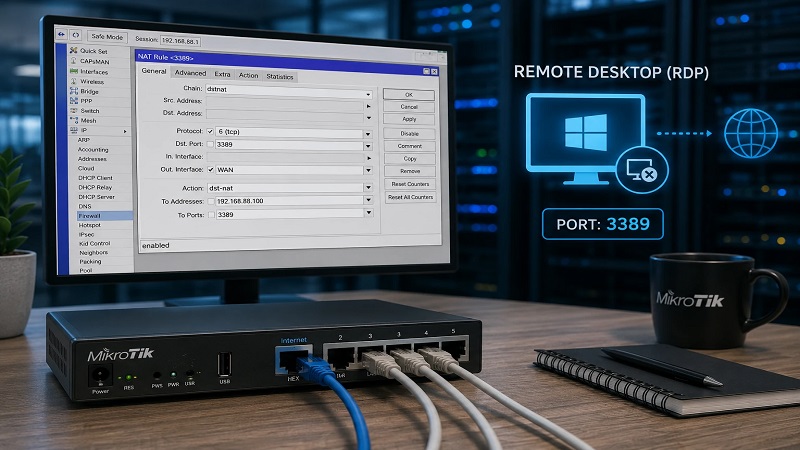
Task: Switch to the Action tab
Action: coord(248,75)
